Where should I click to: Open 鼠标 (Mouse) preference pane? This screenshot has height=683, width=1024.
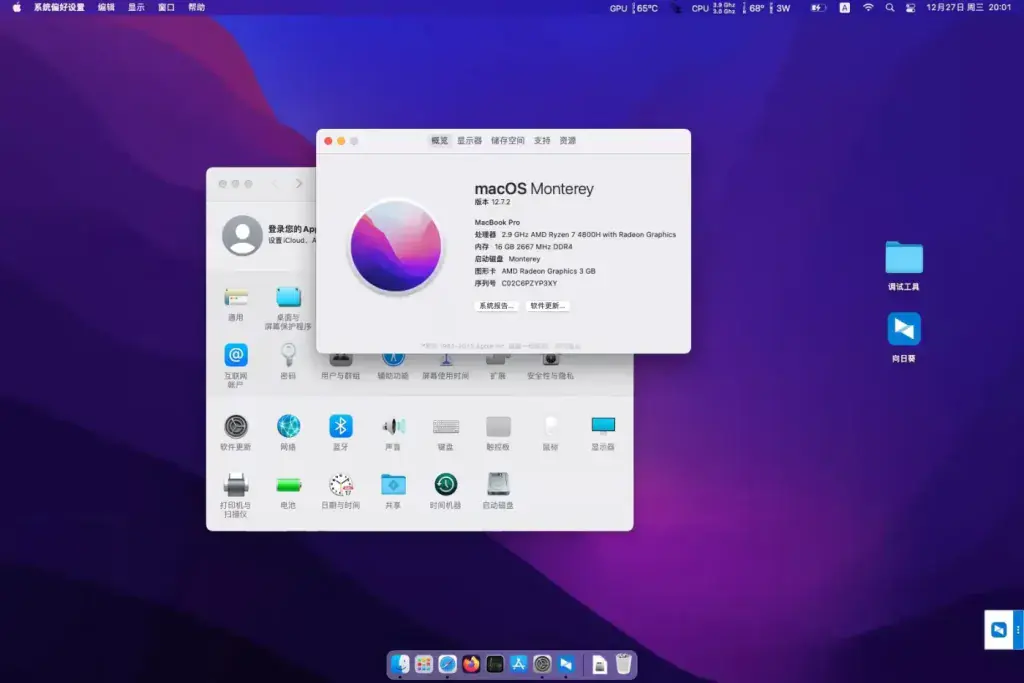(x=551, y=432)
